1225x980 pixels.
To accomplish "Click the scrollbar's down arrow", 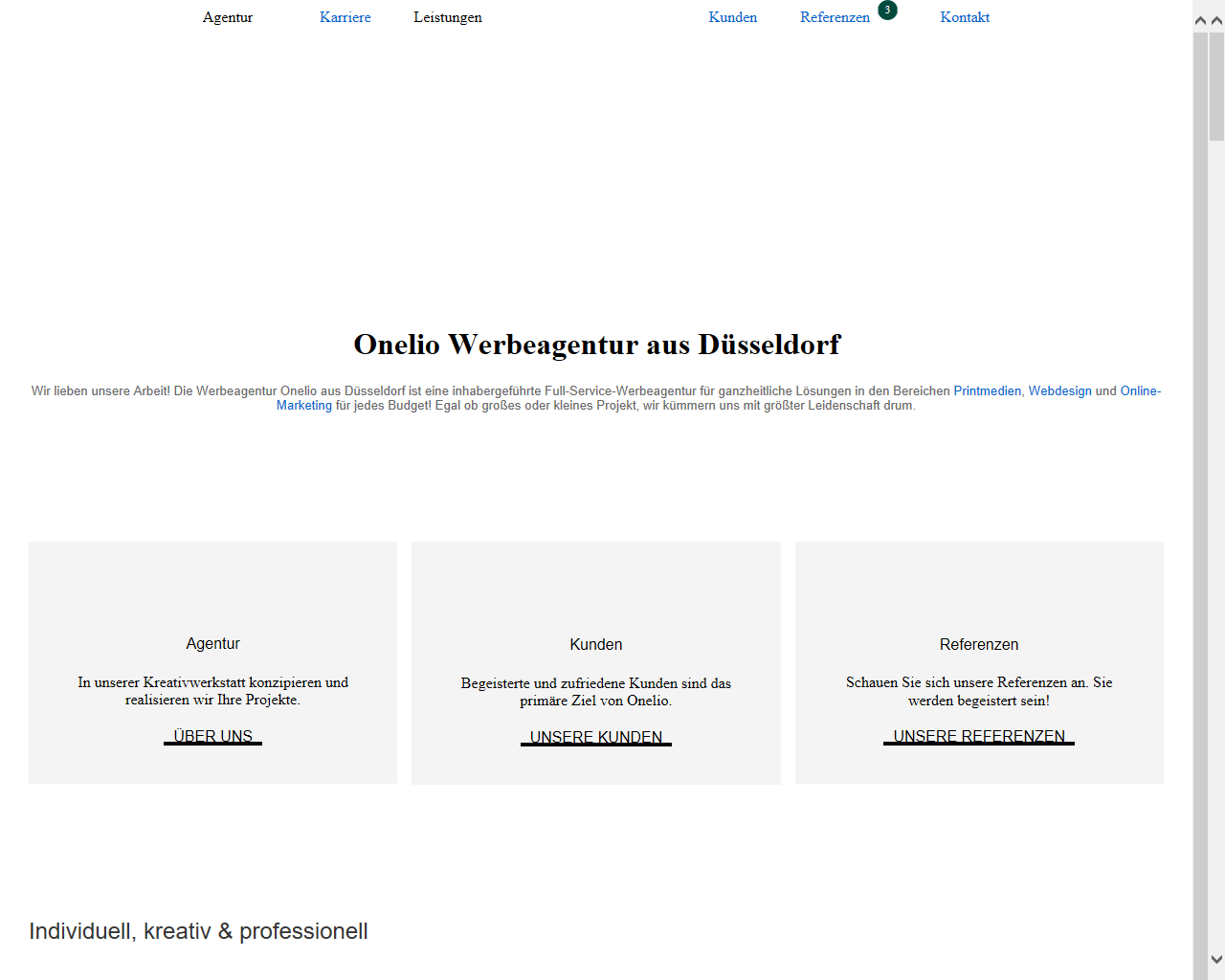I will pos(1216,959).
